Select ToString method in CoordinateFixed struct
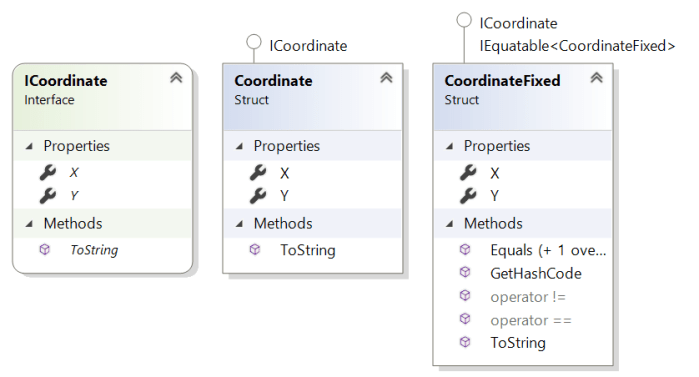This screenshot has height=377, width=699. pyautogui.click(x=518, y=343)
